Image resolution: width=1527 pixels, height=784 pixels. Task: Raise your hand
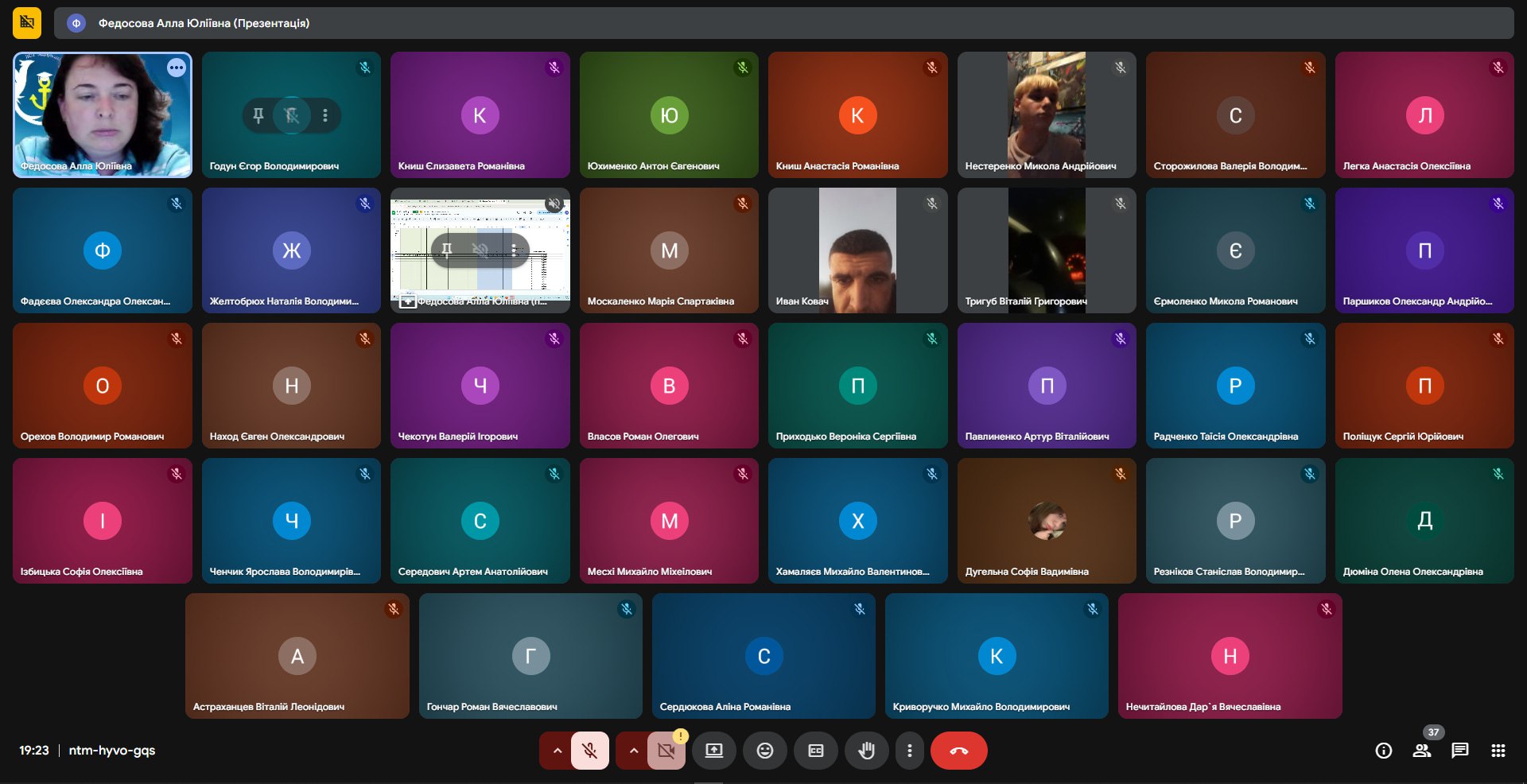point(866,751)
